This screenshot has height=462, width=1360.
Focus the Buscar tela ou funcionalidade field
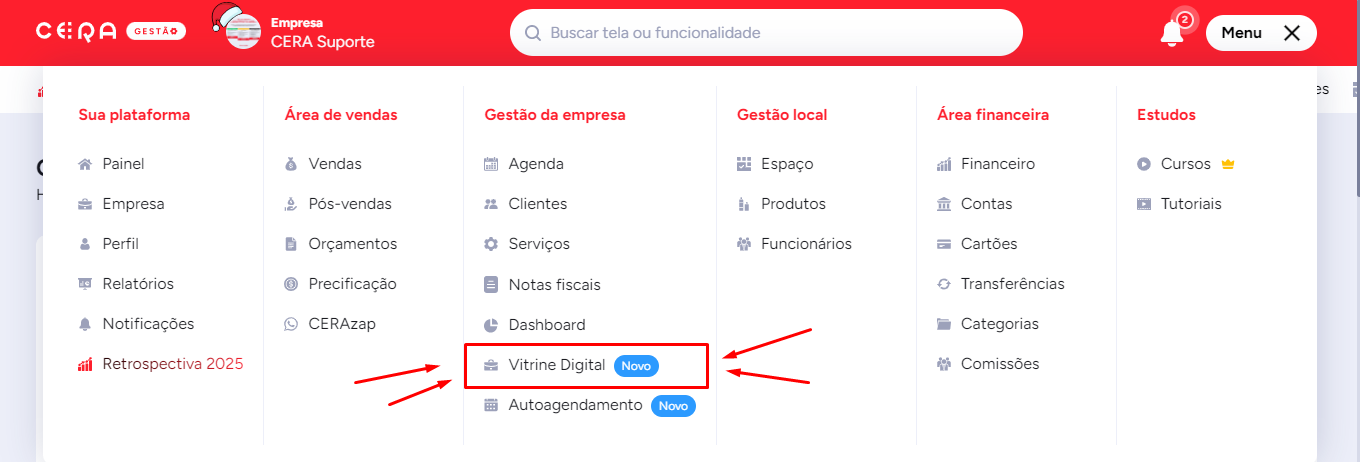pos(766,33)
